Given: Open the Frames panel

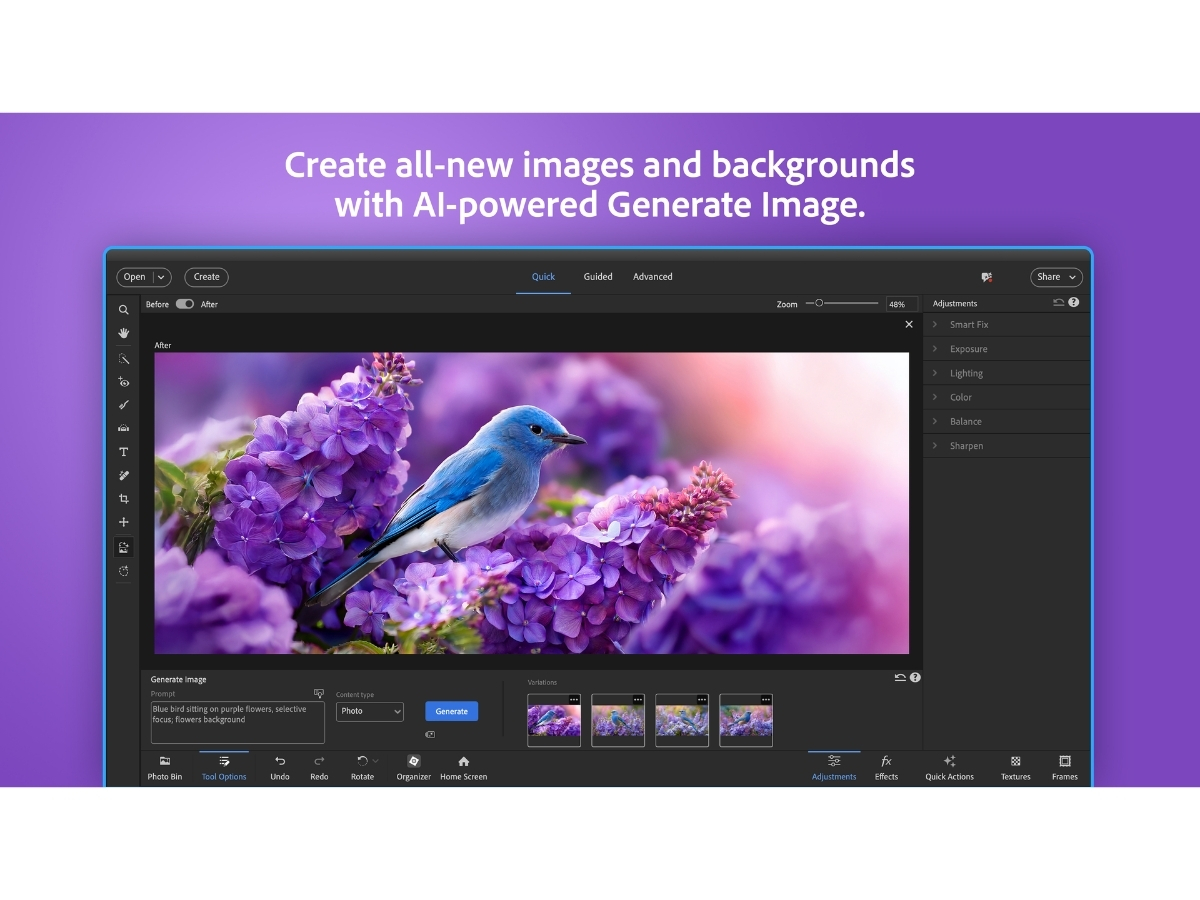Looking at the screenshot, I should coord(1065,767).
